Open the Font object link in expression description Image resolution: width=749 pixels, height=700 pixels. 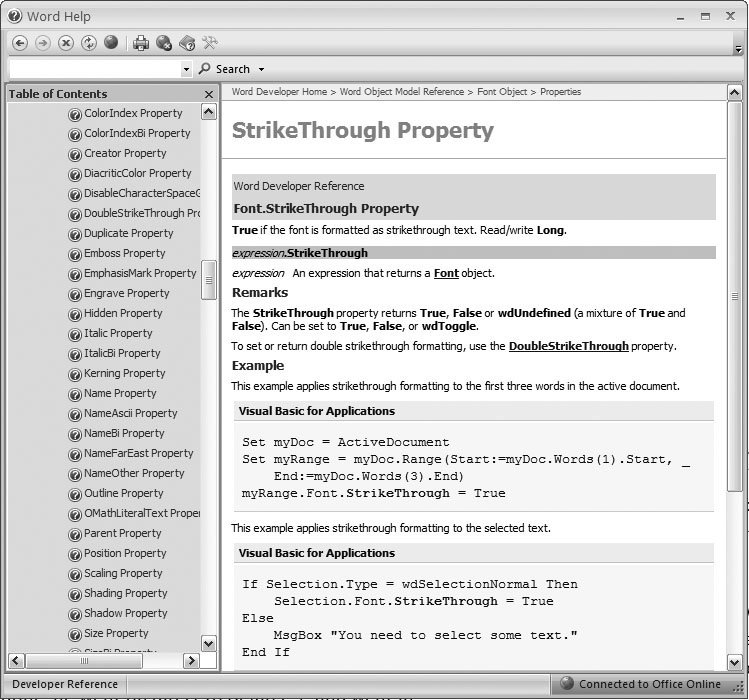pyautogui.click(x=446, y=273)
